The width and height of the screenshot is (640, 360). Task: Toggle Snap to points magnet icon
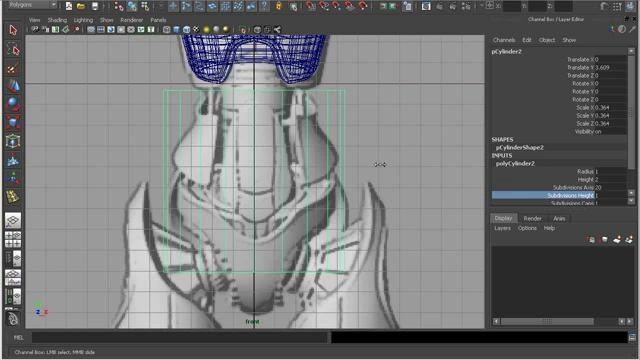click(x=336, y=6)
